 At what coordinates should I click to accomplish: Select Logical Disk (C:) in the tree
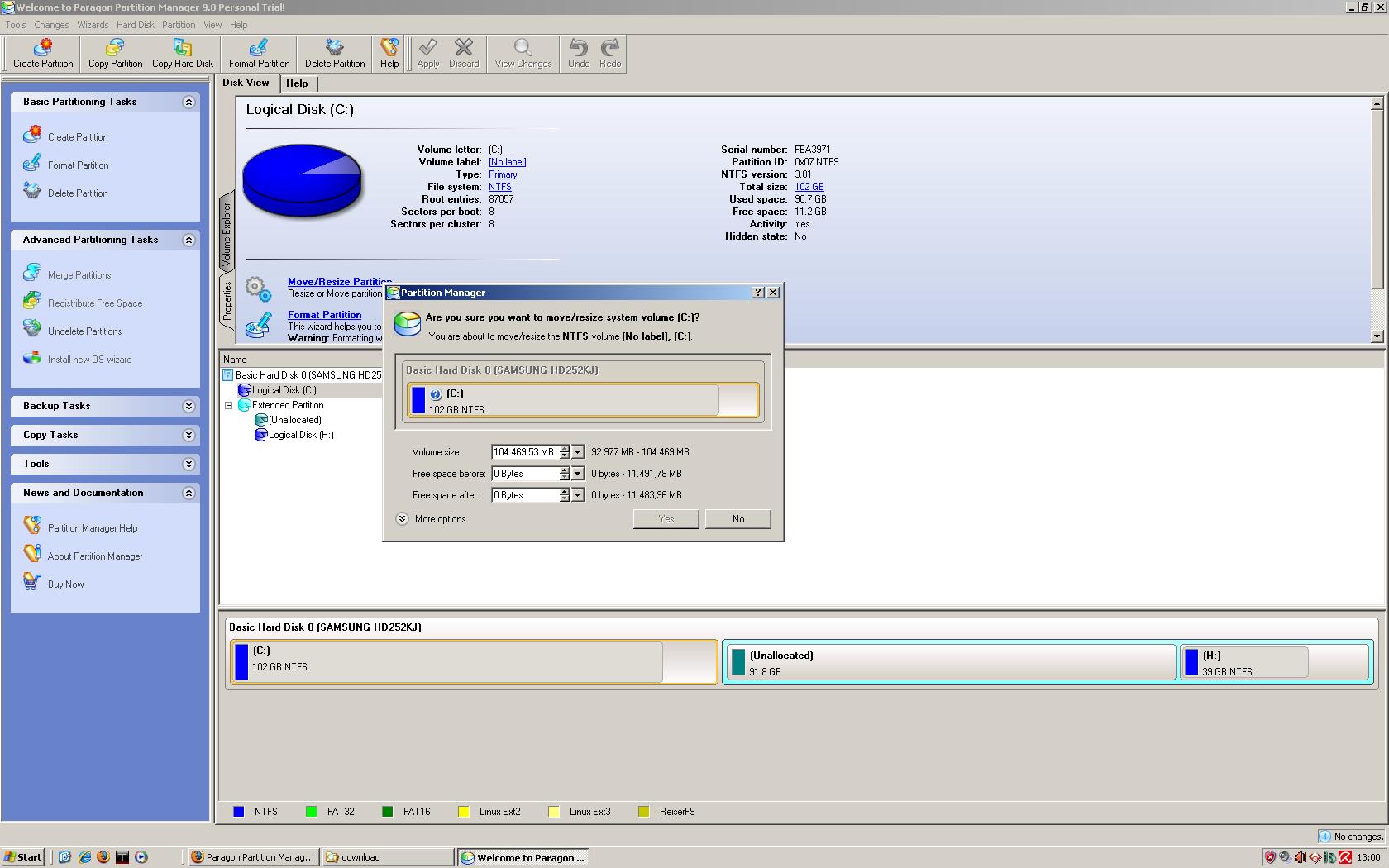pos(284,390)
